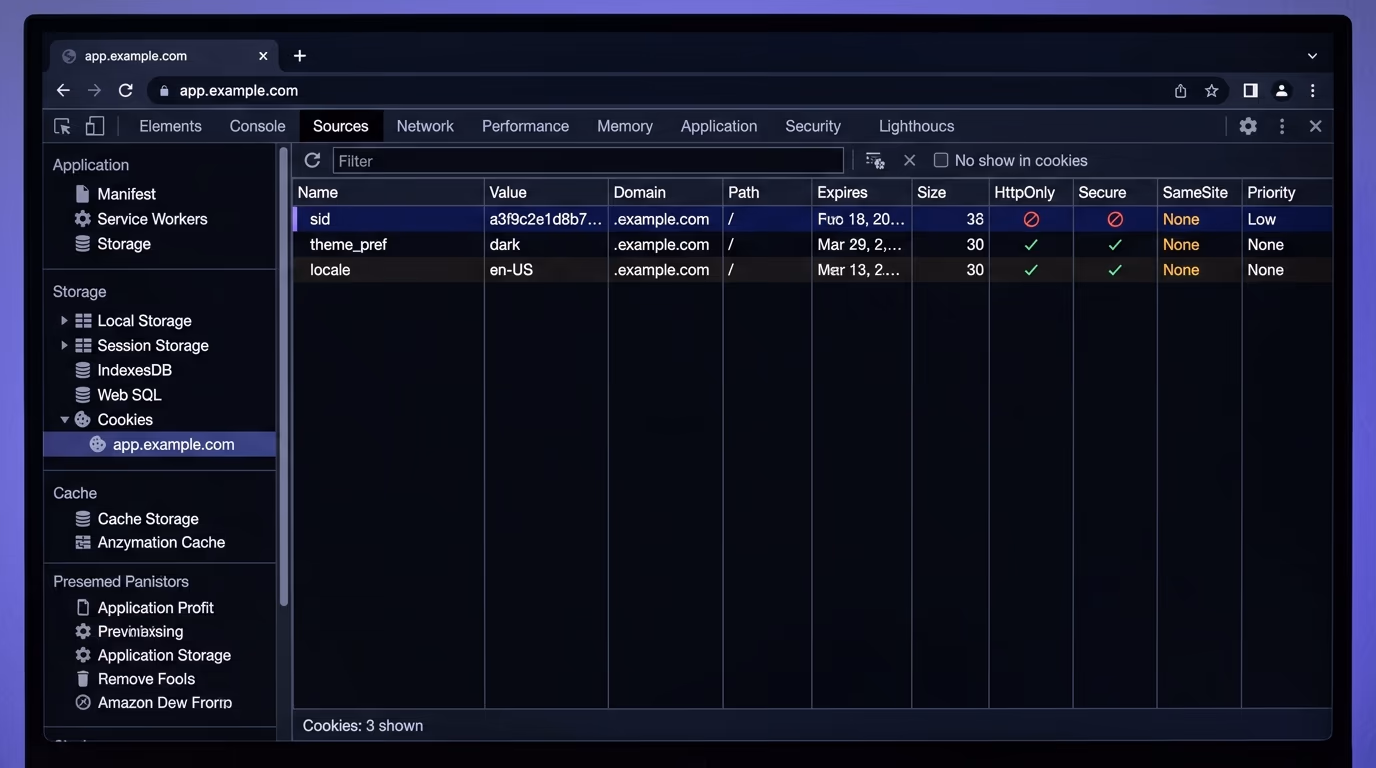Switch to the Application tab
This screenshot has width=1376, height=768.
(x=719, y=126)
